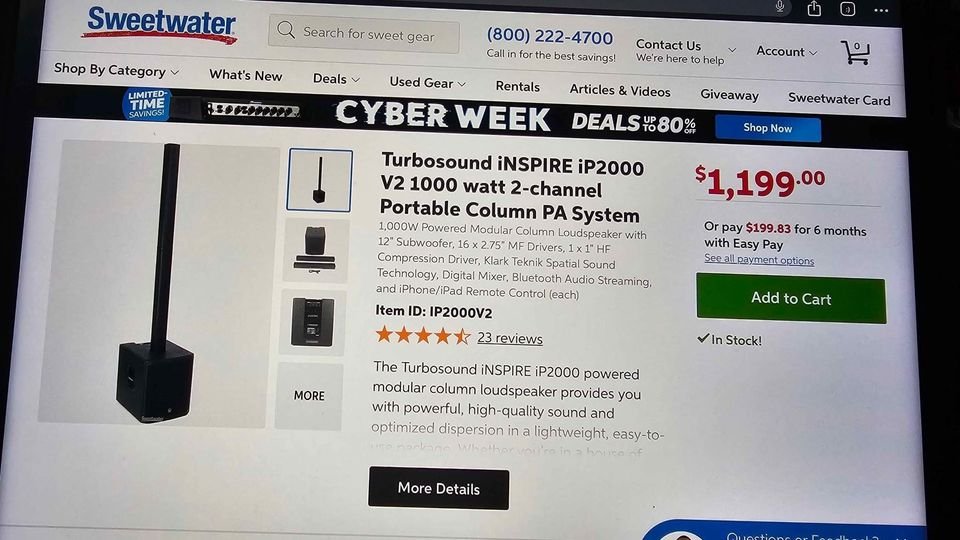
Task: Open the shopping cart icon
Action: pyautogui.click(x=856, y=53)
